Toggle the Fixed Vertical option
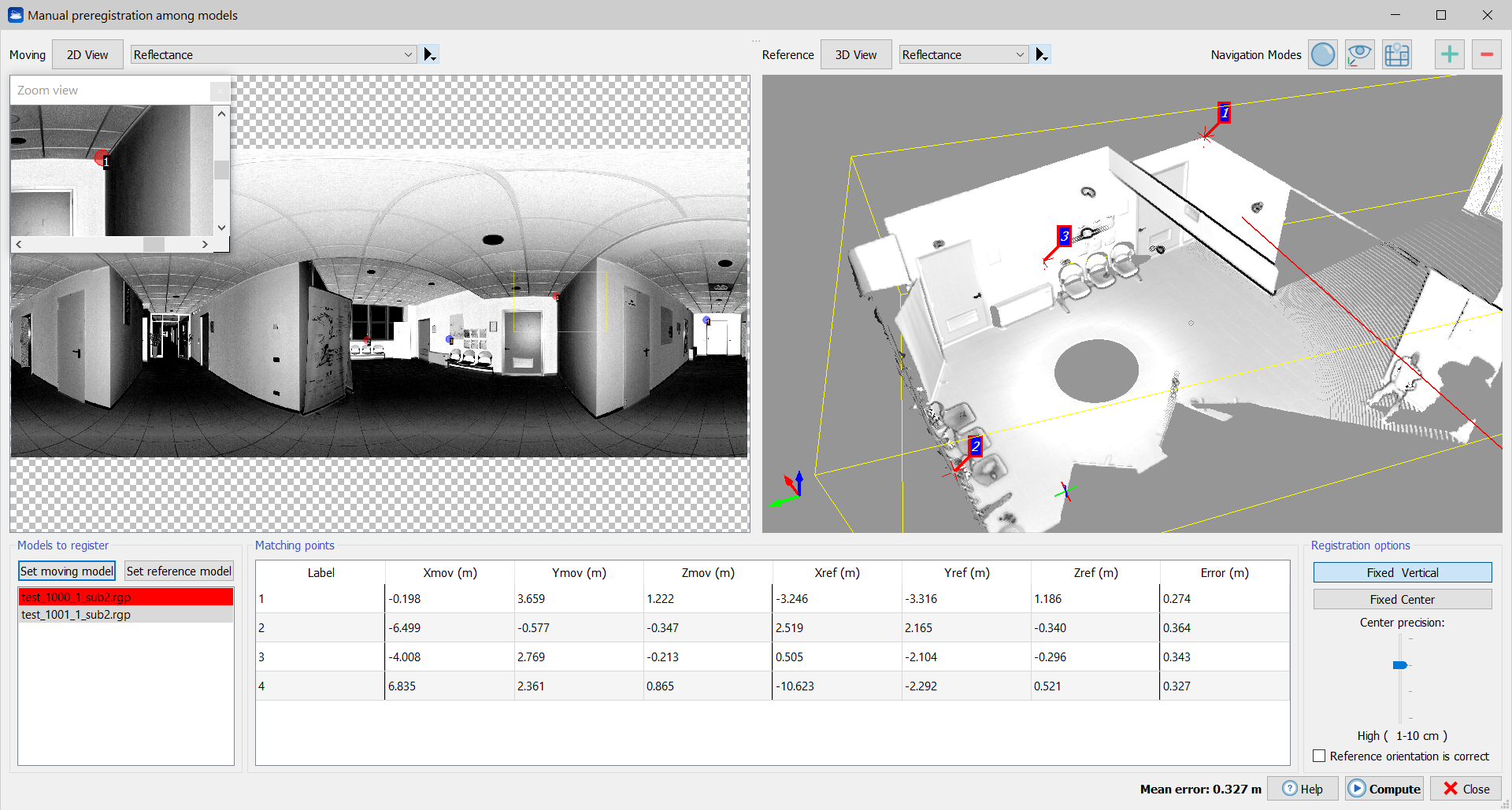Image resolution: width=1512 pixels, height=810 pixels. pos(1402,572)
